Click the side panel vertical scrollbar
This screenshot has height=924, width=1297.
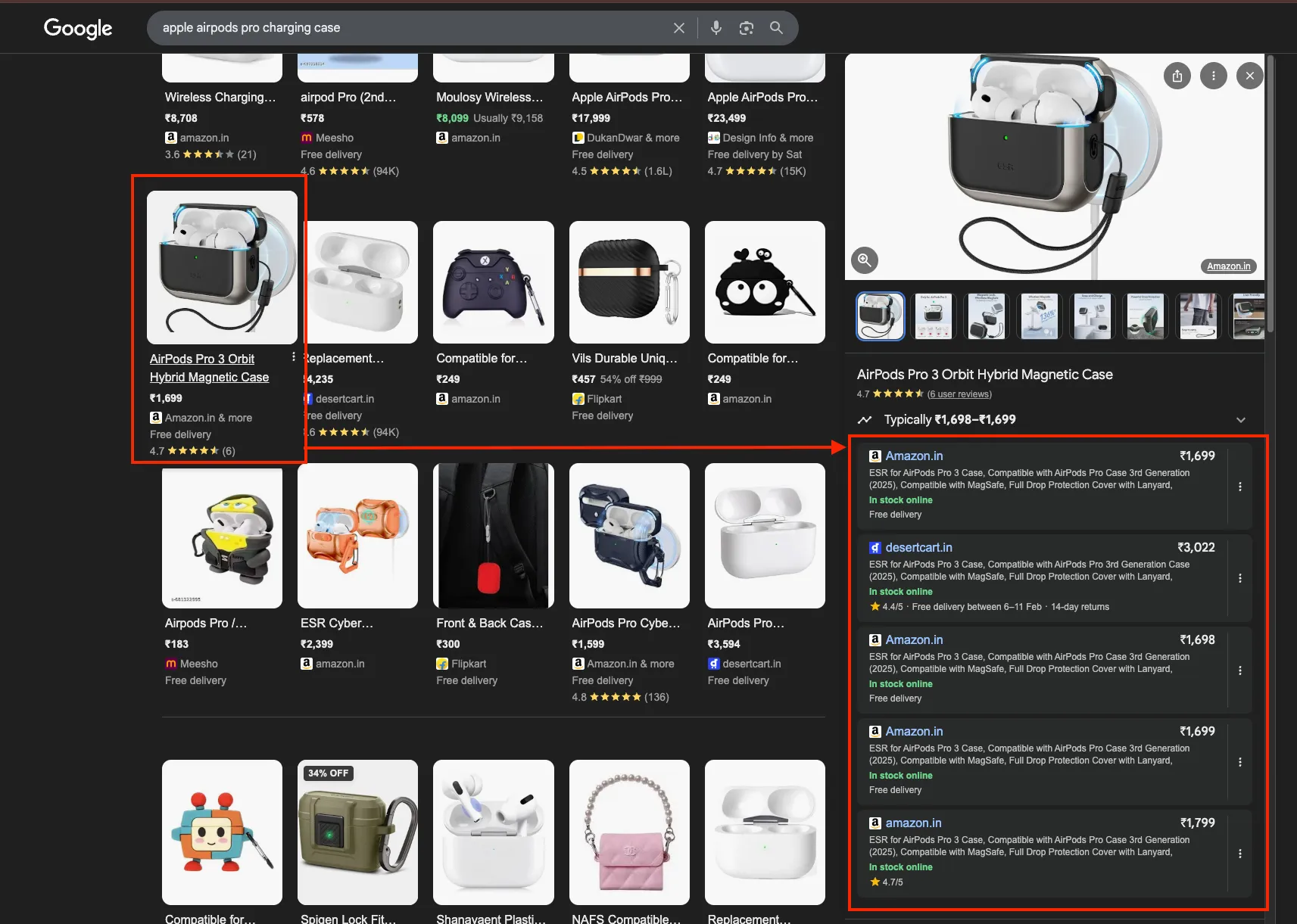[1271, 193]
